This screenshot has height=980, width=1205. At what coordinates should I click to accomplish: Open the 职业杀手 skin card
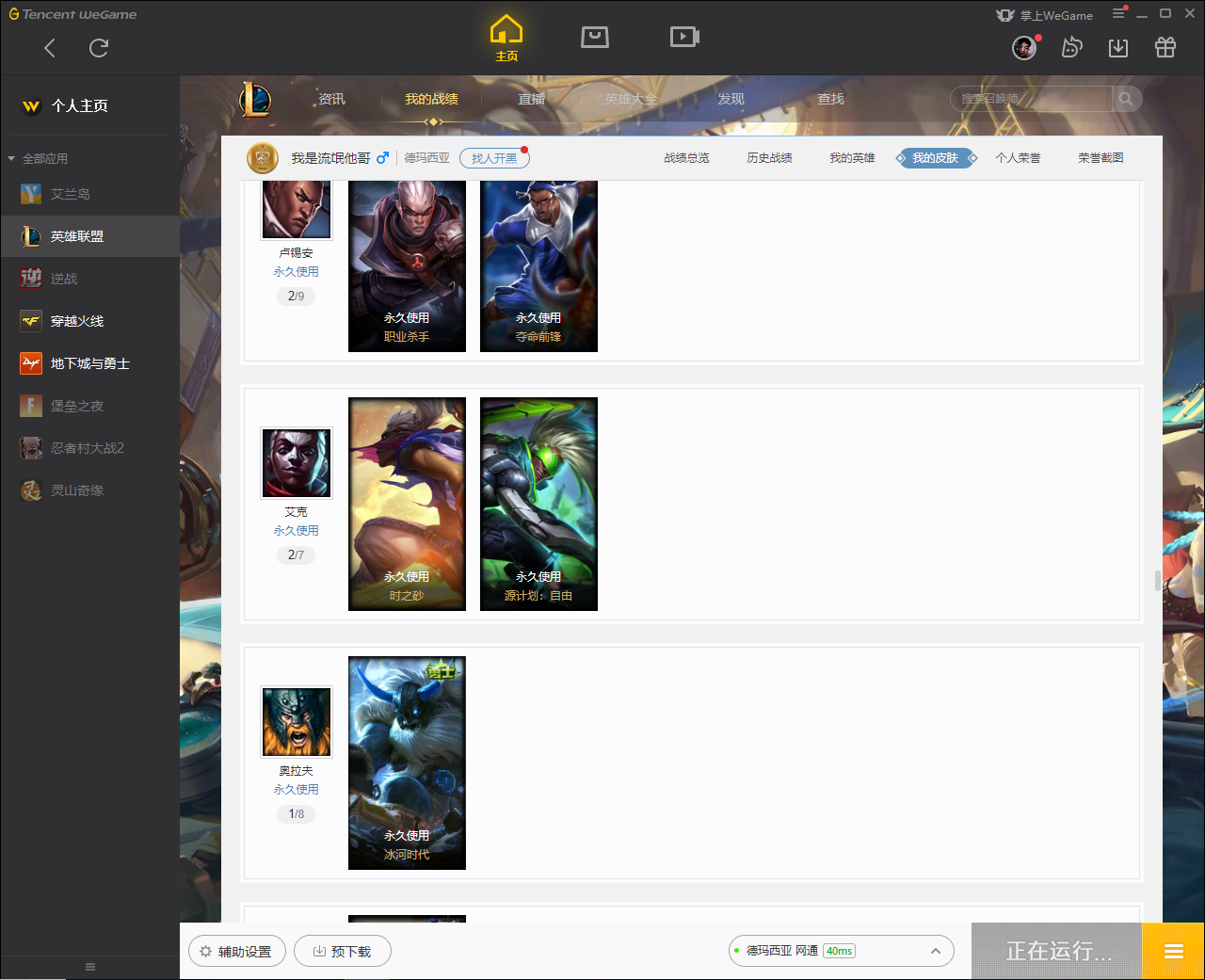(407, 265)
